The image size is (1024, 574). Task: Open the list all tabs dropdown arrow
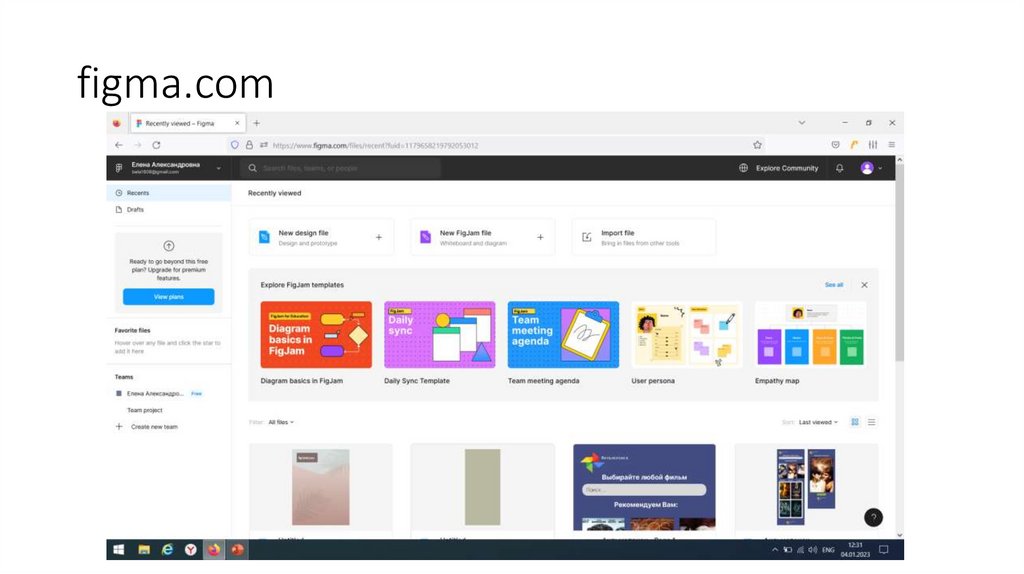[x=801, y=123]
